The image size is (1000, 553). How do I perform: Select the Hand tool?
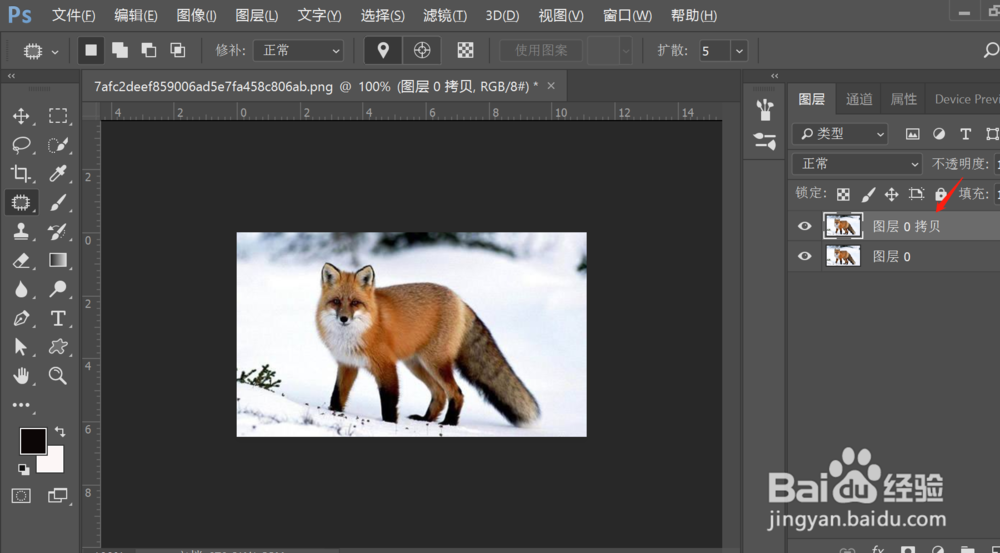21,376
